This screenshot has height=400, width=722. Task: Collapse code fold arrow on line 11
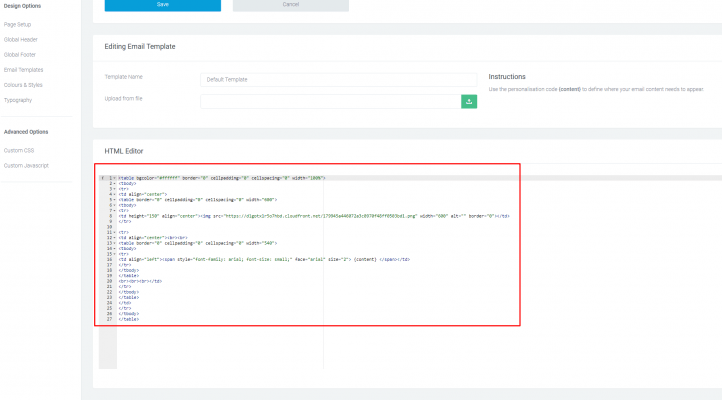[x=115, y=232]
